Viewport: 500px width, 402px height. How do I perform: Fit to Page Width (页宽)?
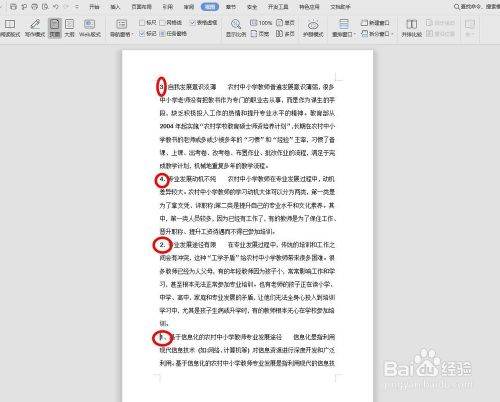(260, 34)
